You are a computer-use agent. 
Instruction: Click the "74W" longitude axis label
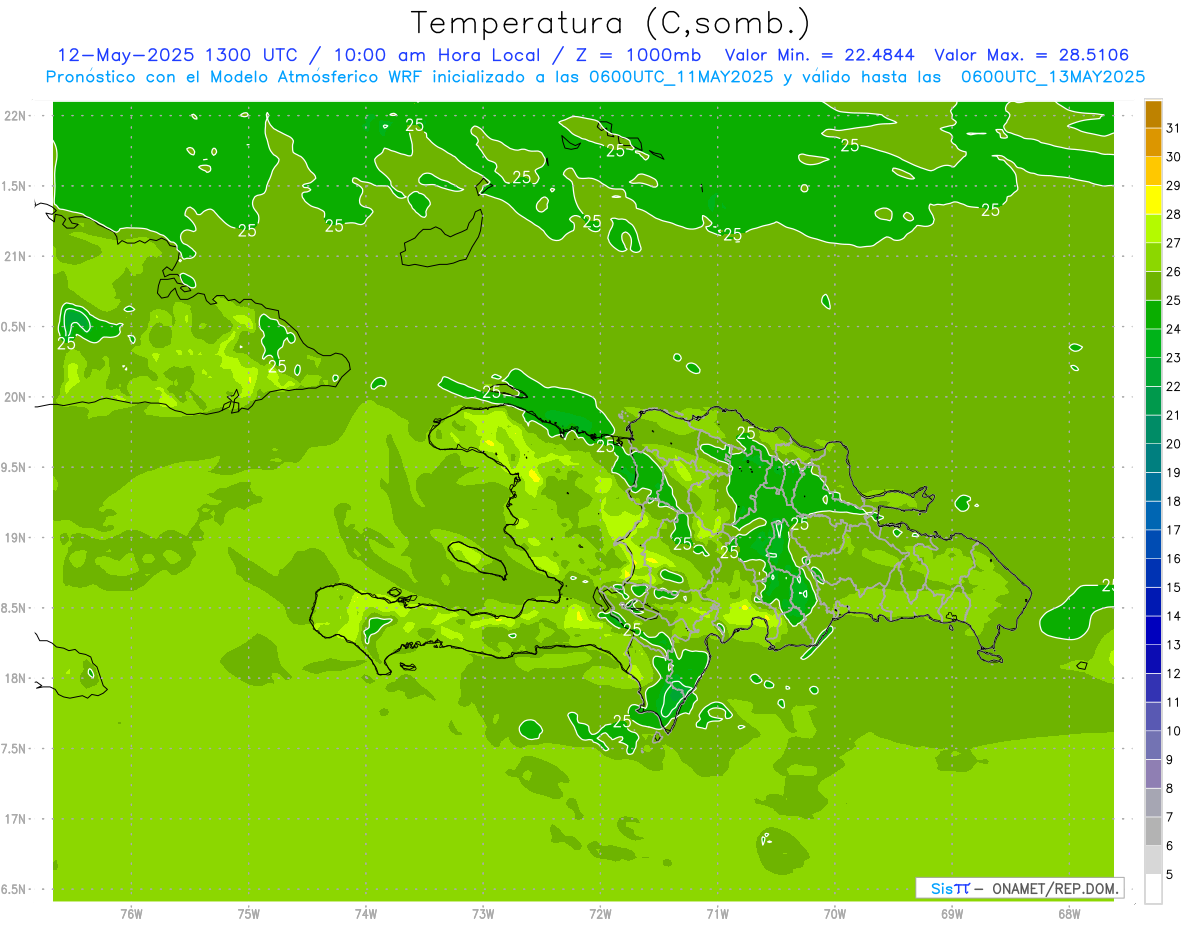coord(366,913)
